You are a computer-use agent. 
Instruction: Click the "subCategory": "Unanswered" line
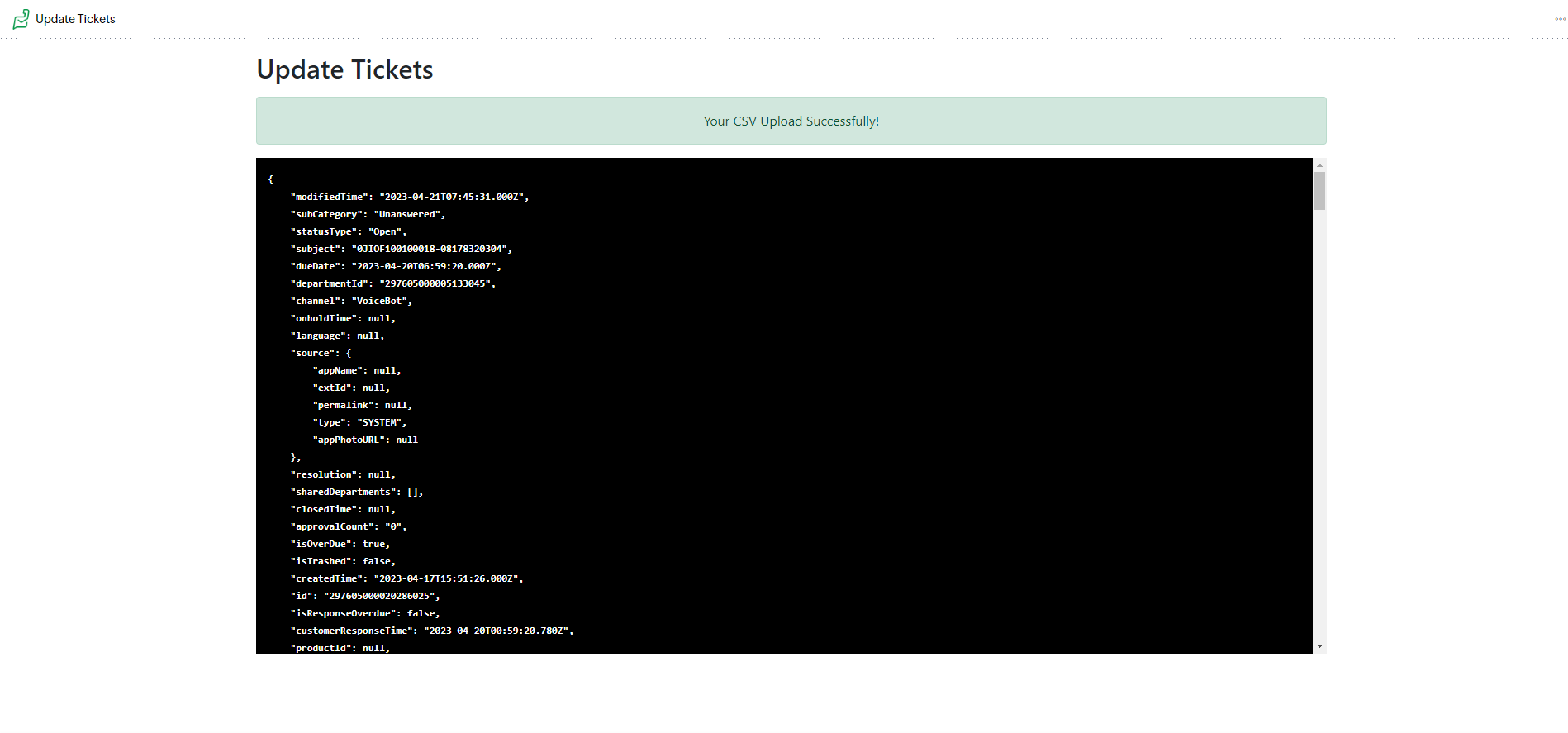click(368, 214)
